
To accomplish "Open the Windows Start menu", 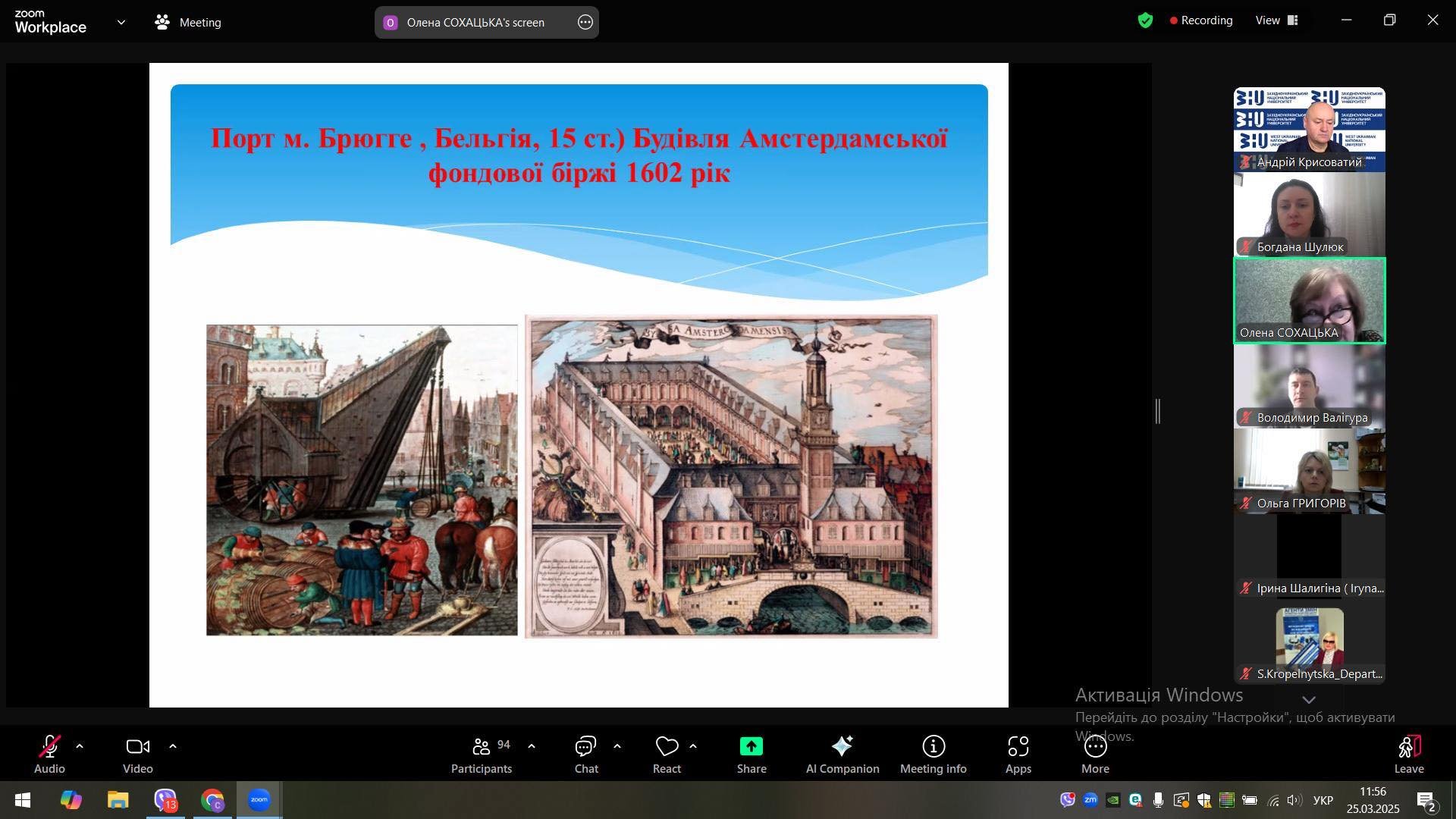I will coord(23,800).
